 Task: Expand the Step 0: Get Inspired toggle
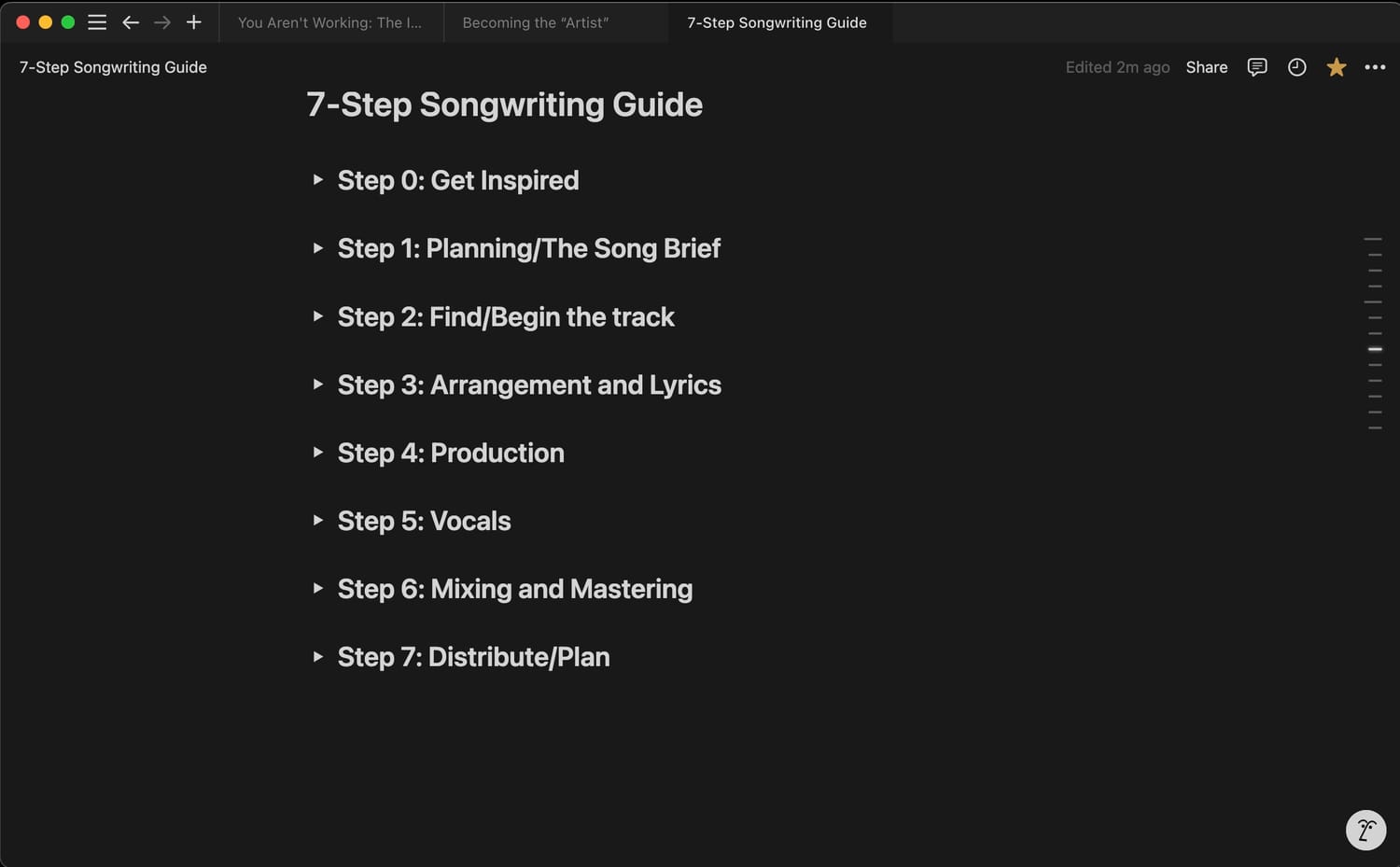click(x=318, y=180)
